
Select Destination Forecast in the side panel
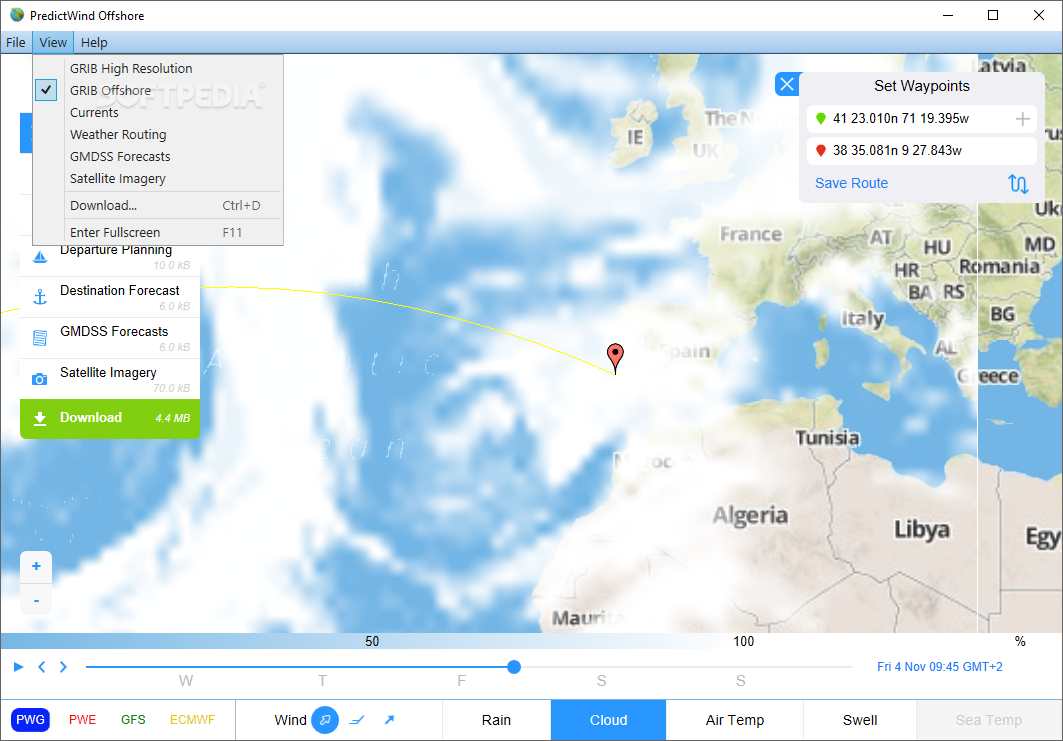(x=110, y=297)
